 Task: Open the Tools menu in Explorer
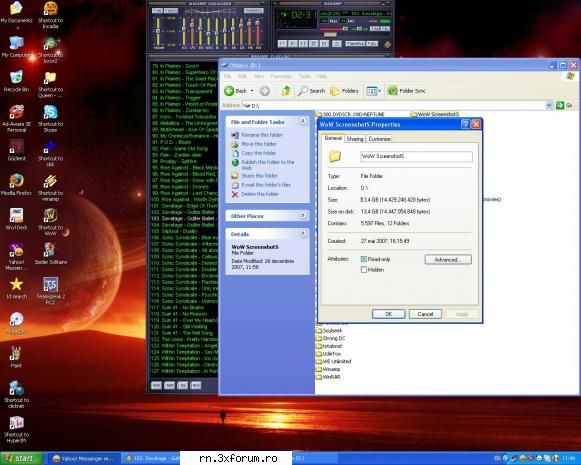[305, 76]
